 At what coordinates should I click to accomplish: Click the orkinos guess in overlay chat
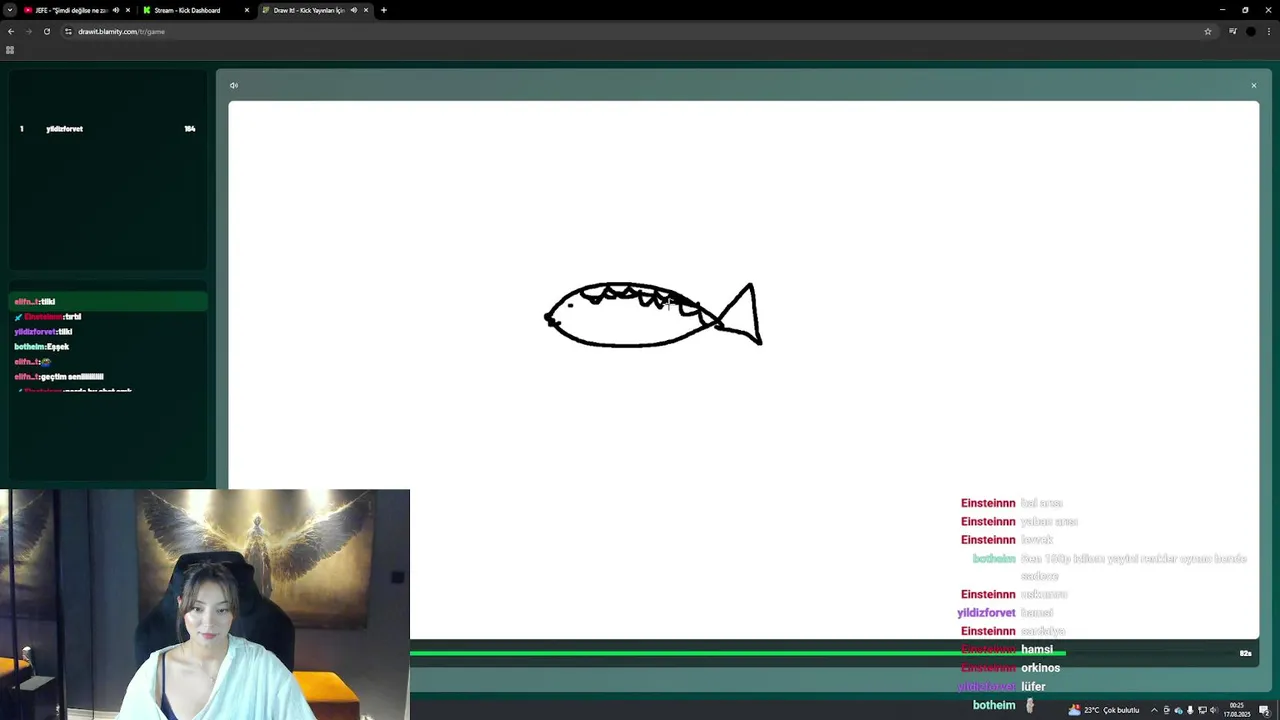coord(1040,668)
